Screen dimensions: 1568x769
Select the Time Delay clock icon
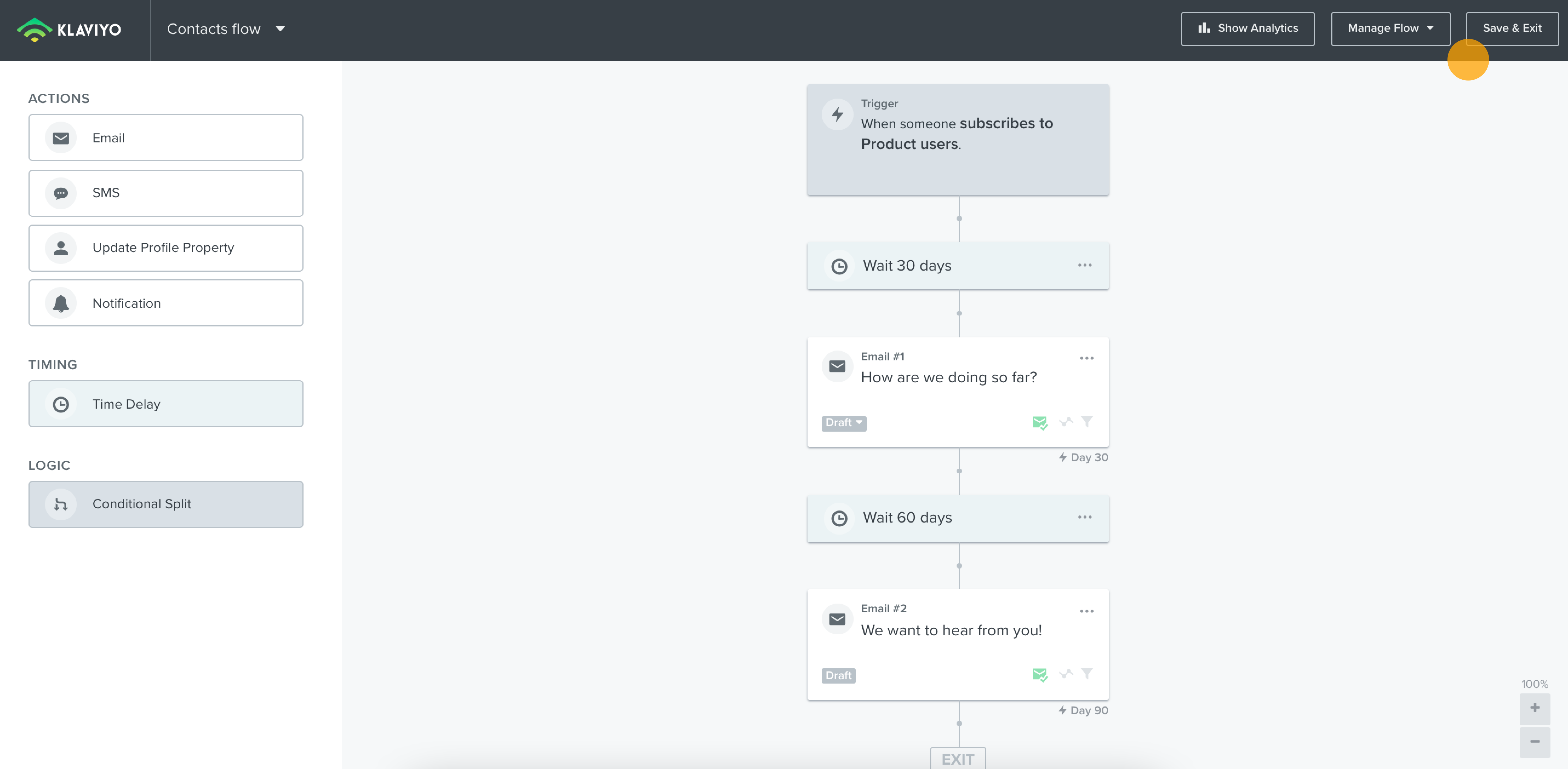click(x=61, y=404)
